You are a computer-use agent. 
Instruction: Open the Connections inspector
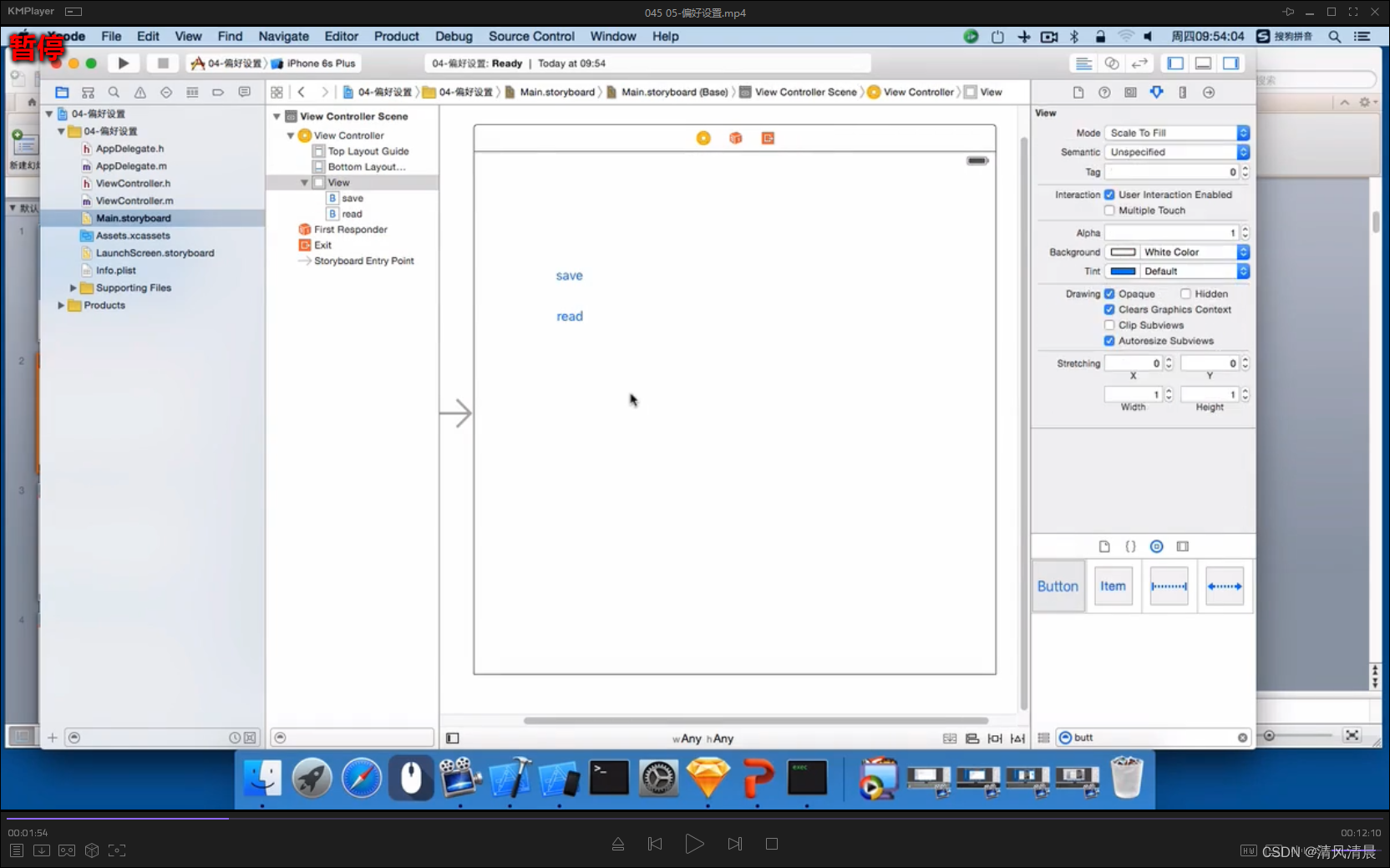coord(1209,93)
